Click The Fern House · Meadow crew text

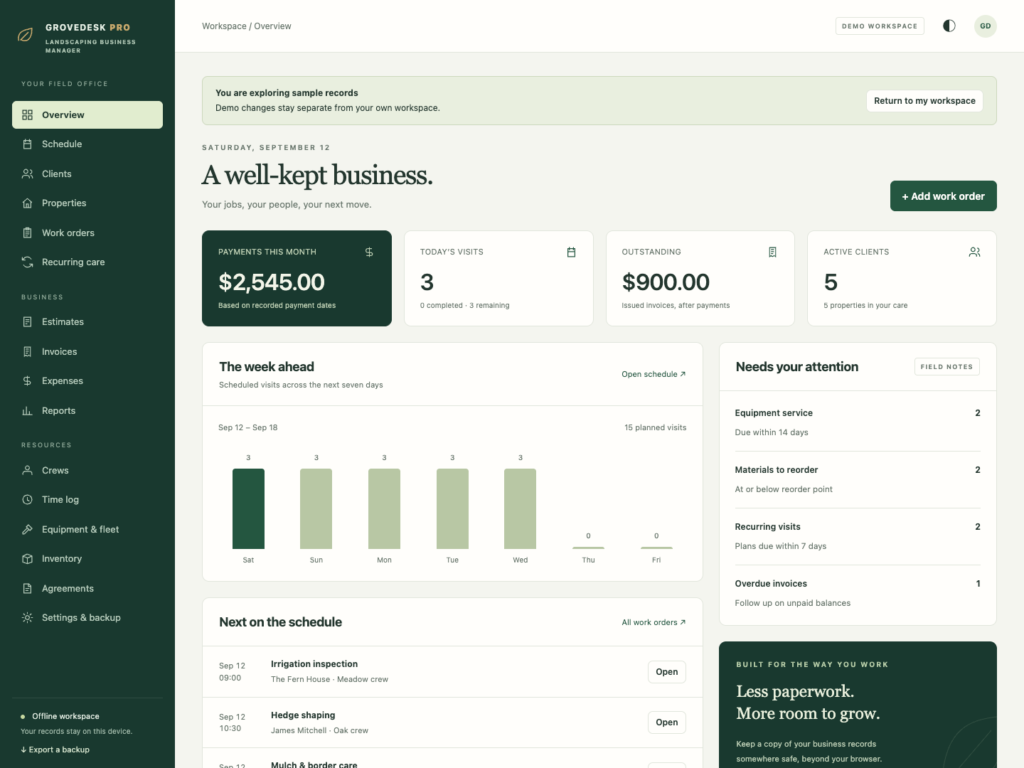click(329, 679)
